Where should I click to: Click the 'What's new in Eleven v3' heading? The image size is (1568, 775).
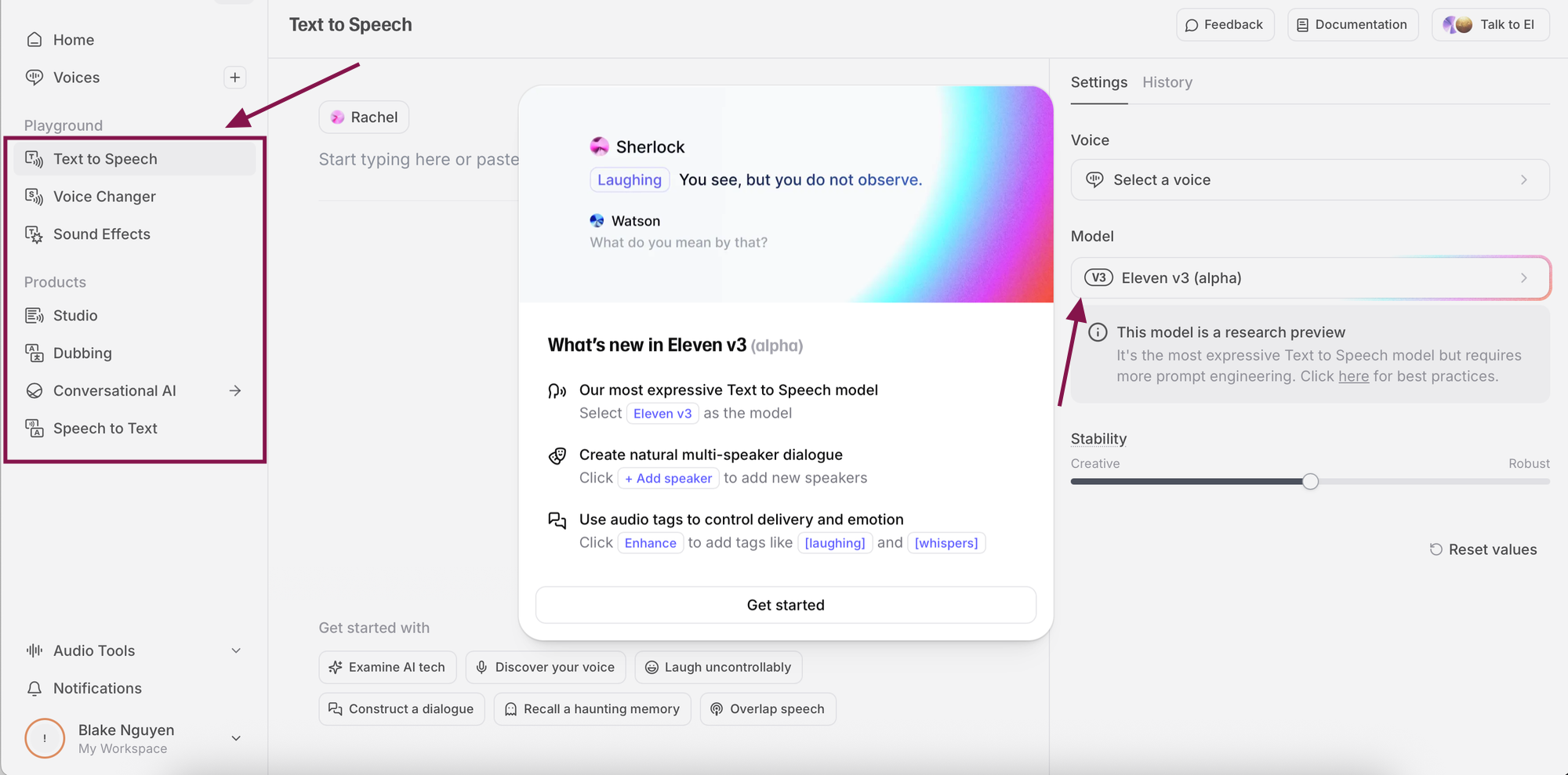pos(647,346)
